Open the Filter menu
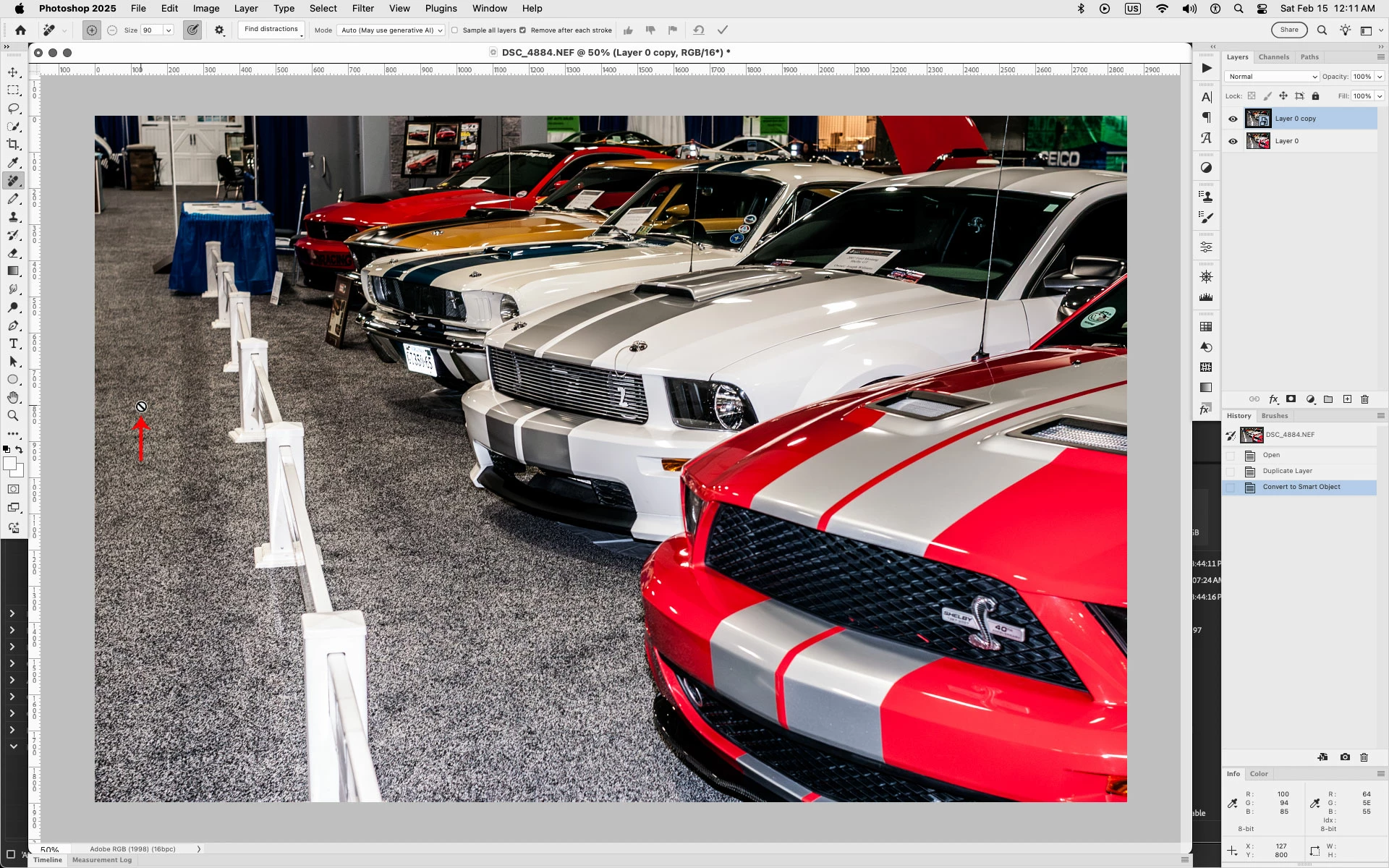This screenshot has height=868, width=1389. click(x=362, y=9)
